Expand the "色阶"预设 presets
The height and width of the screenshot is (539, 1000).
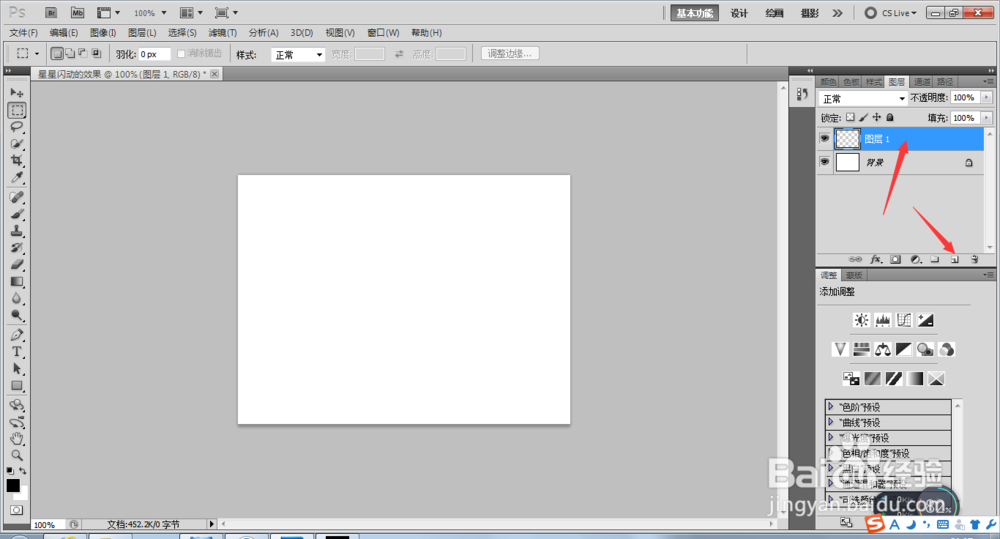click(x=830, y=406)
